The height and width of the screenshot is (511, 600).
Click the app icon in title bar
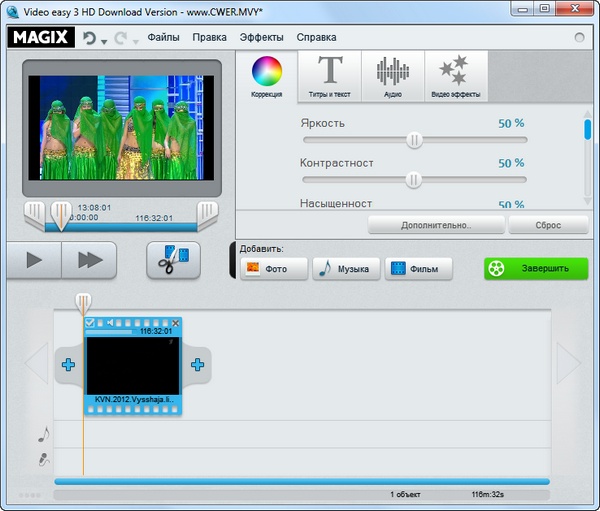click(x=13, y=12)
